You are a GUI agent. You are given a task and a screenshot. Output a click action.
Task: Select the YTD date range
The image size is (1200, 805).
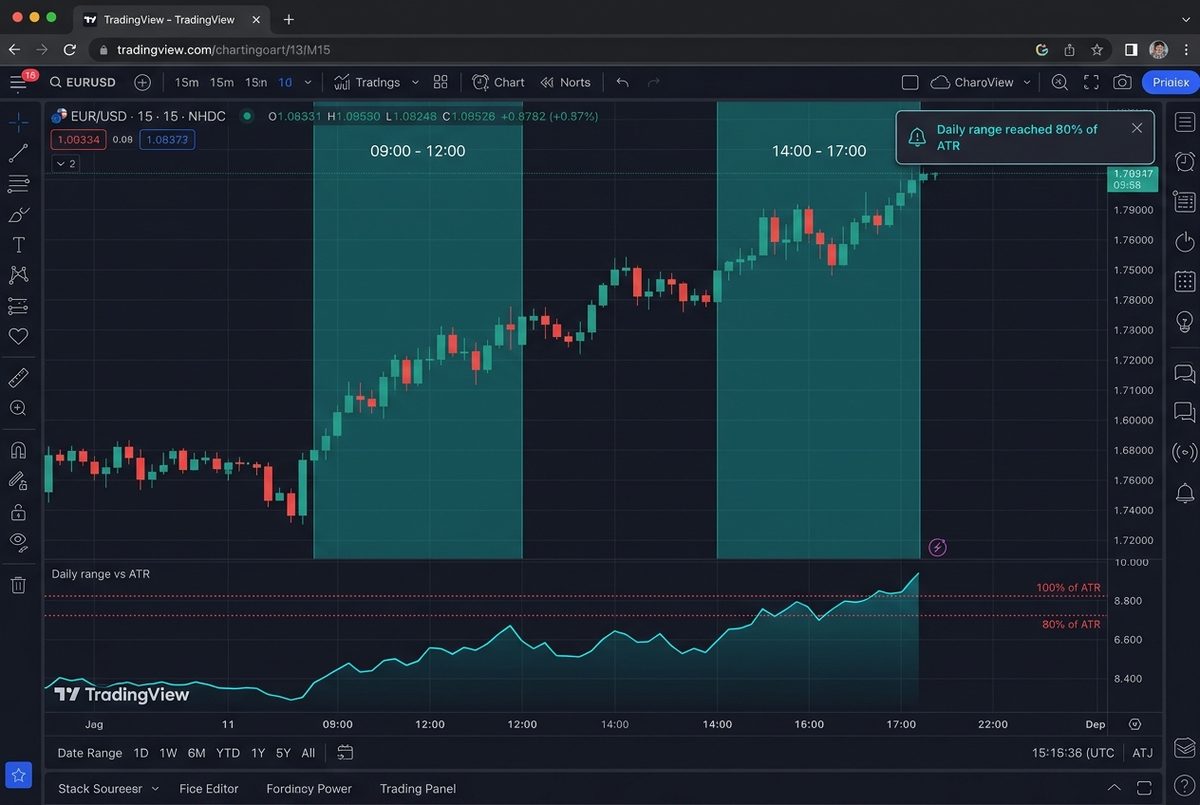tap(228, 753)
